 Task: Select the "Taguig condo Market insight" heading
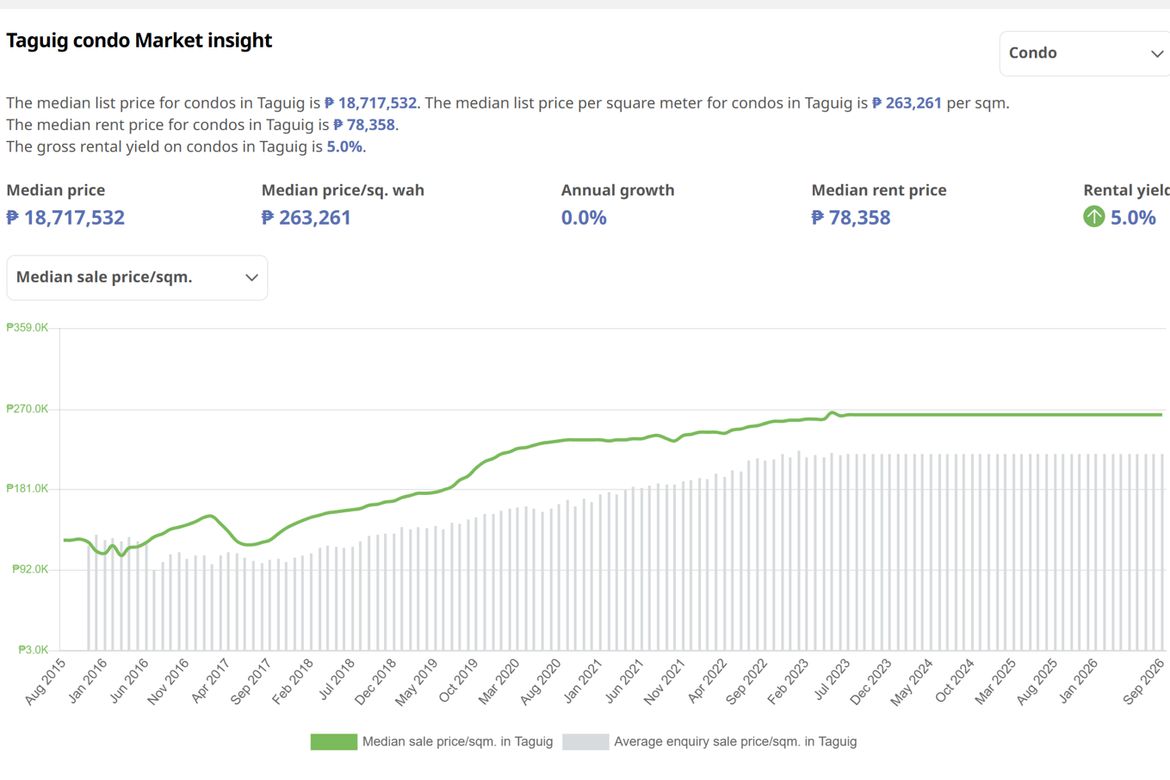click(140, 40)
